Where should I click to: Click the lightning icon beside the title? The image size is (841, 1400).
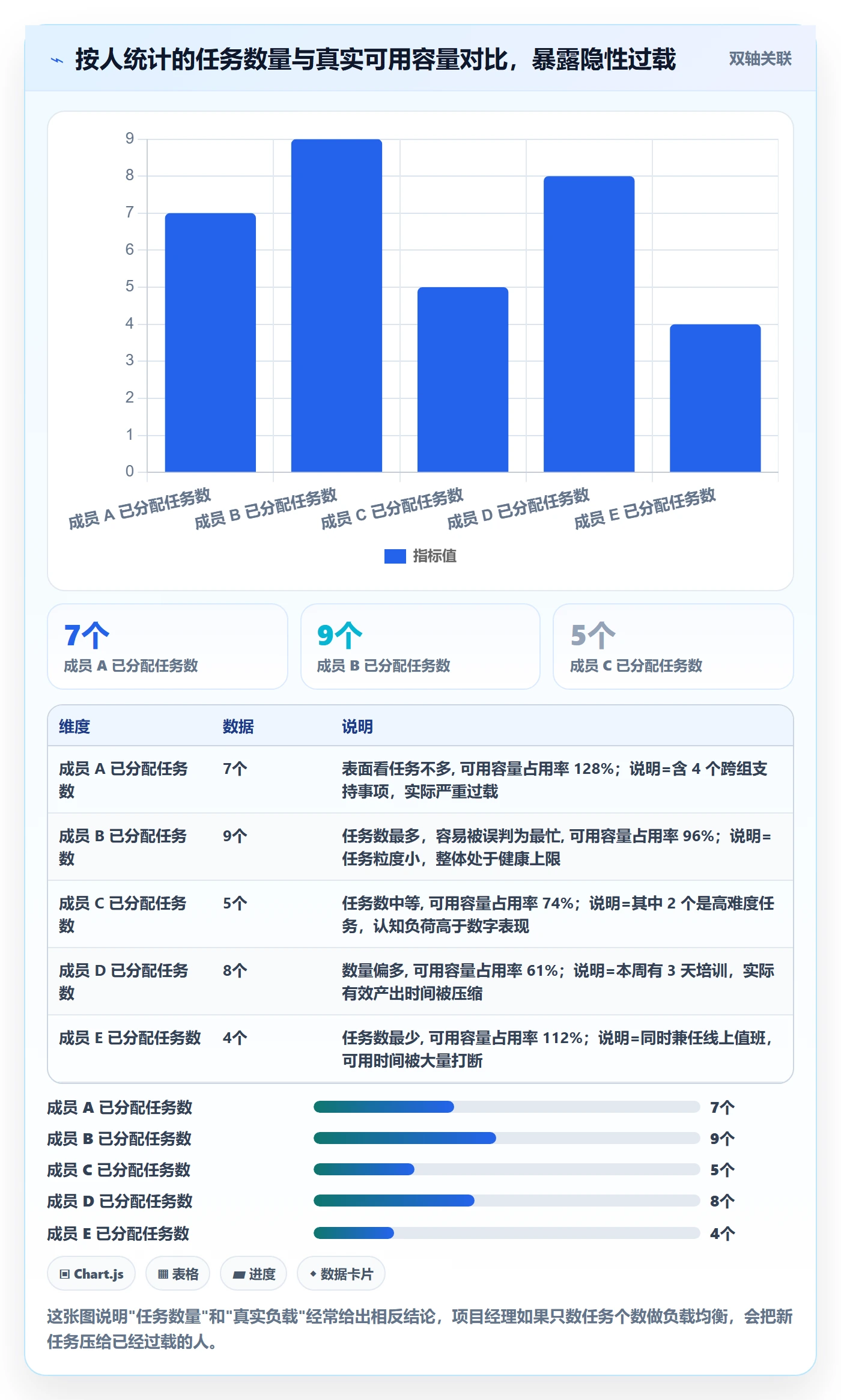click(x=57, y=60)
